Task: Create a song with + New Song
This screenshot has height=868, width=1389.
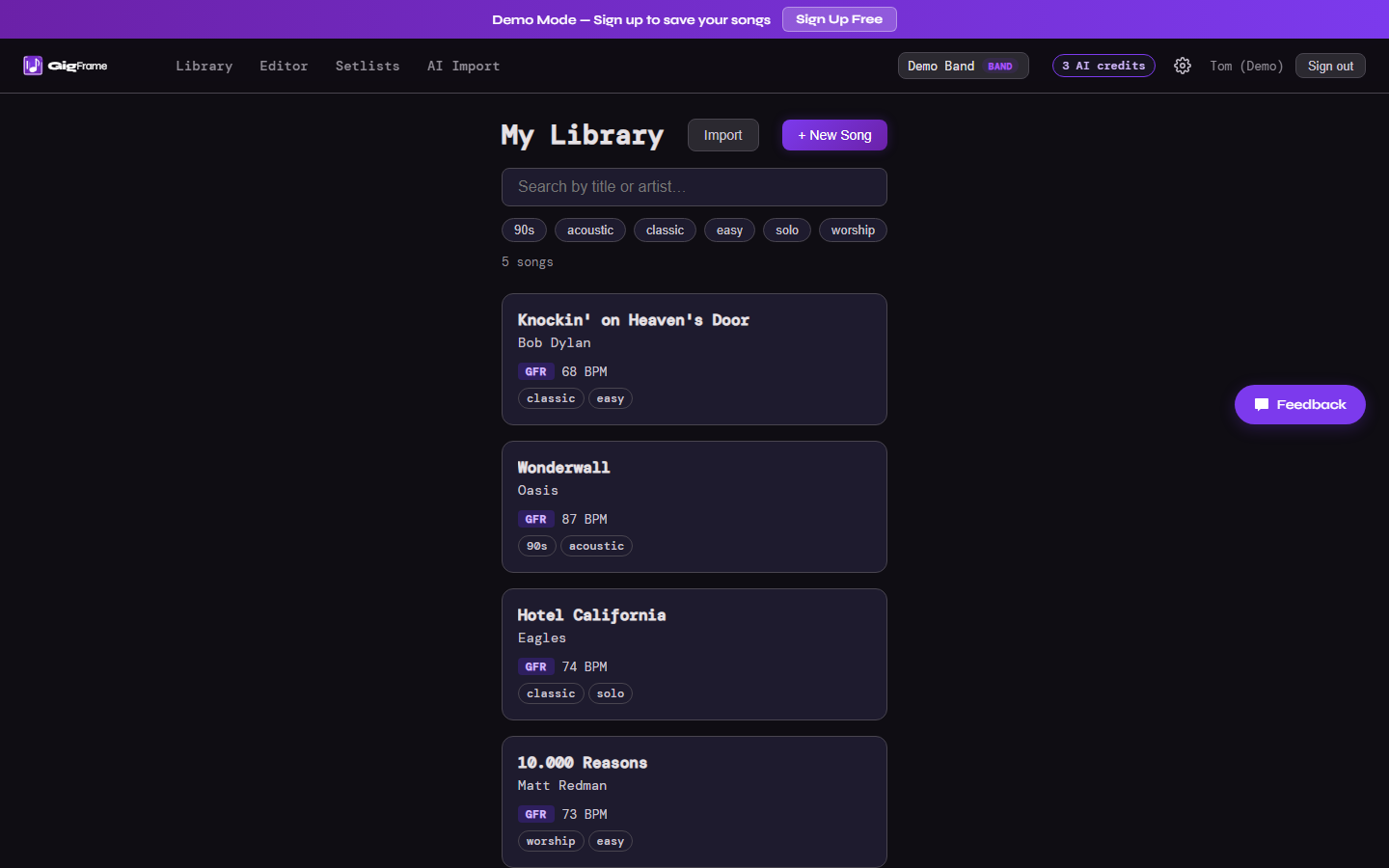Action: pos(834,135)
